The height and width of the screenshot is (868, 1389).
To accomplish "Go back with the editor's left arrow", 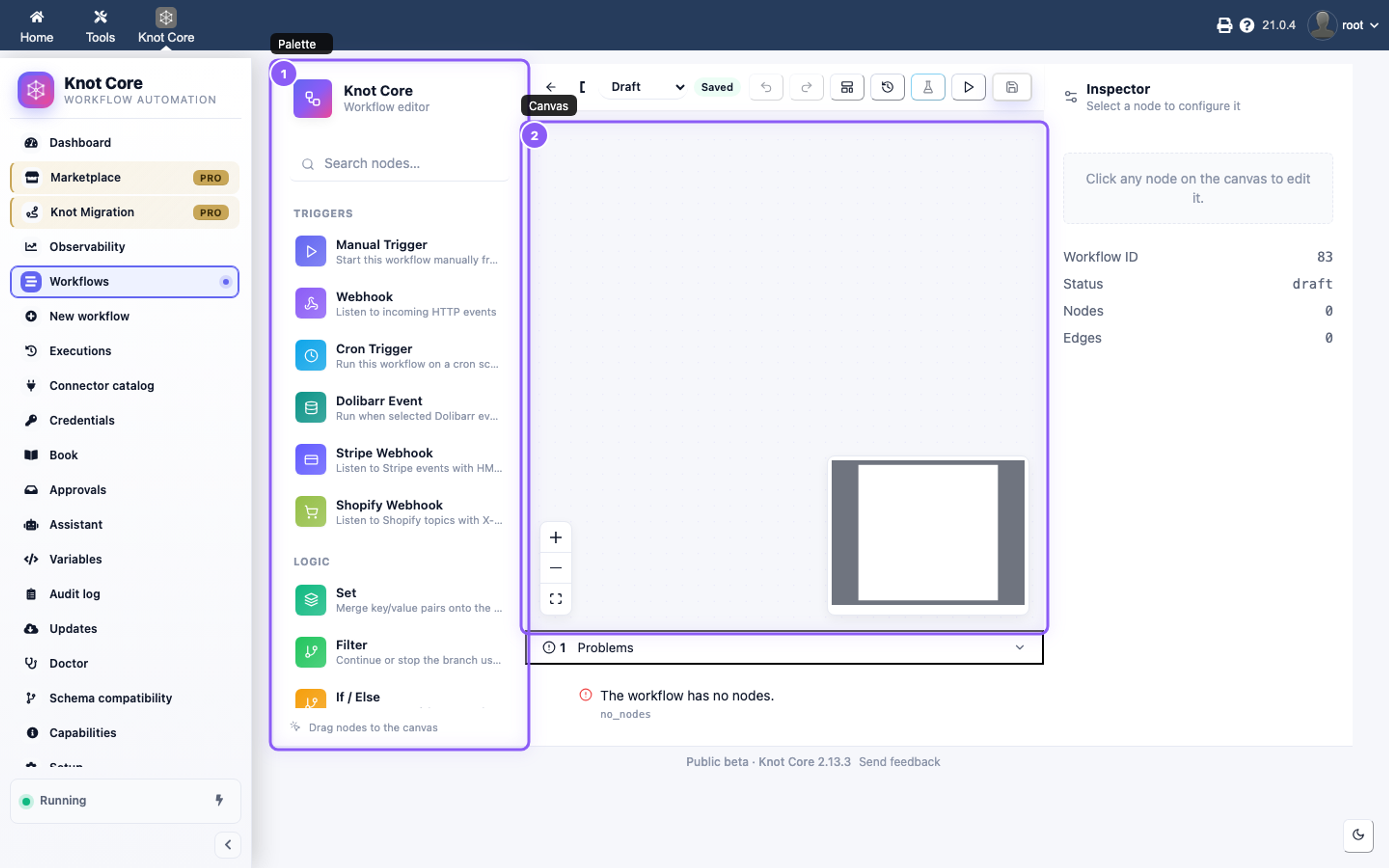I will (x=550, y=87).
